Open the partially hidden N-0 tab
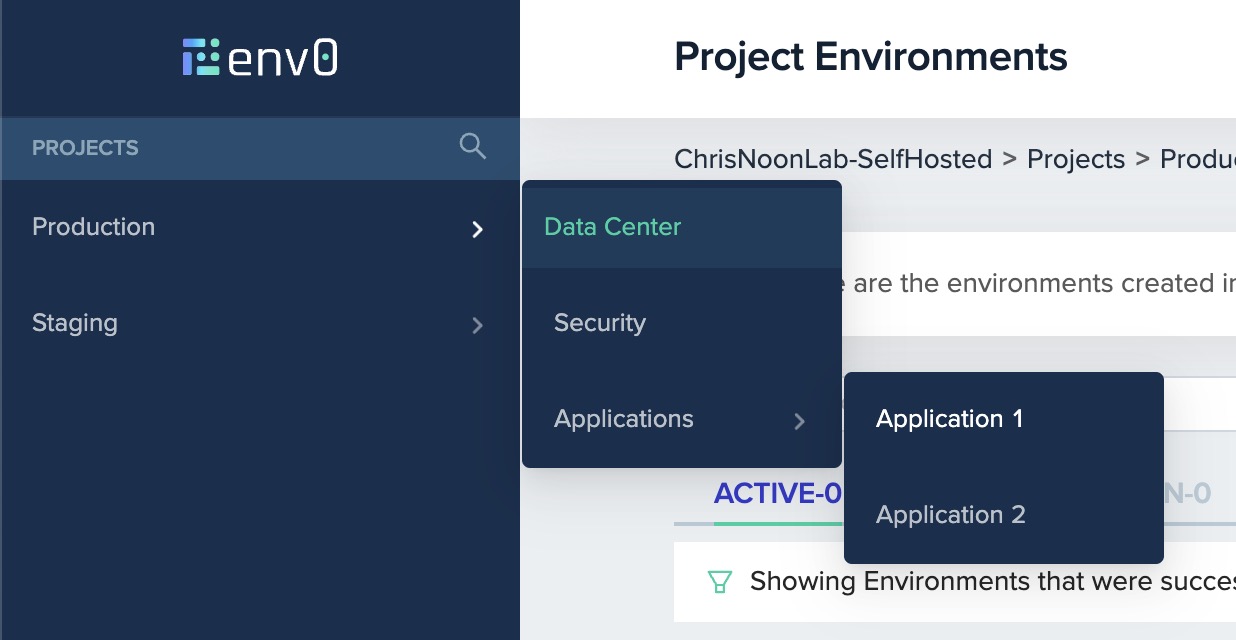 pyautogui.click(x=1190, y=492)
